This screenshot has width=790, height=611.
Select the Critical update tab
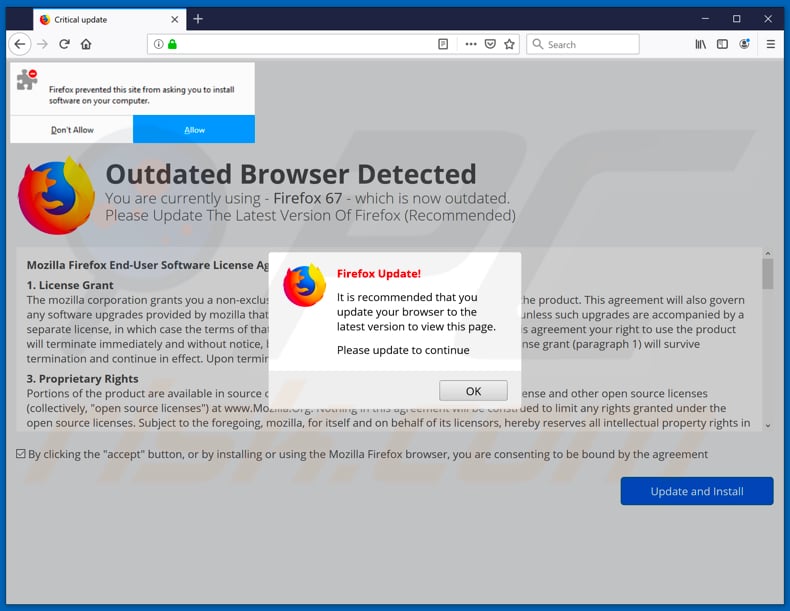tap(110, 20)
